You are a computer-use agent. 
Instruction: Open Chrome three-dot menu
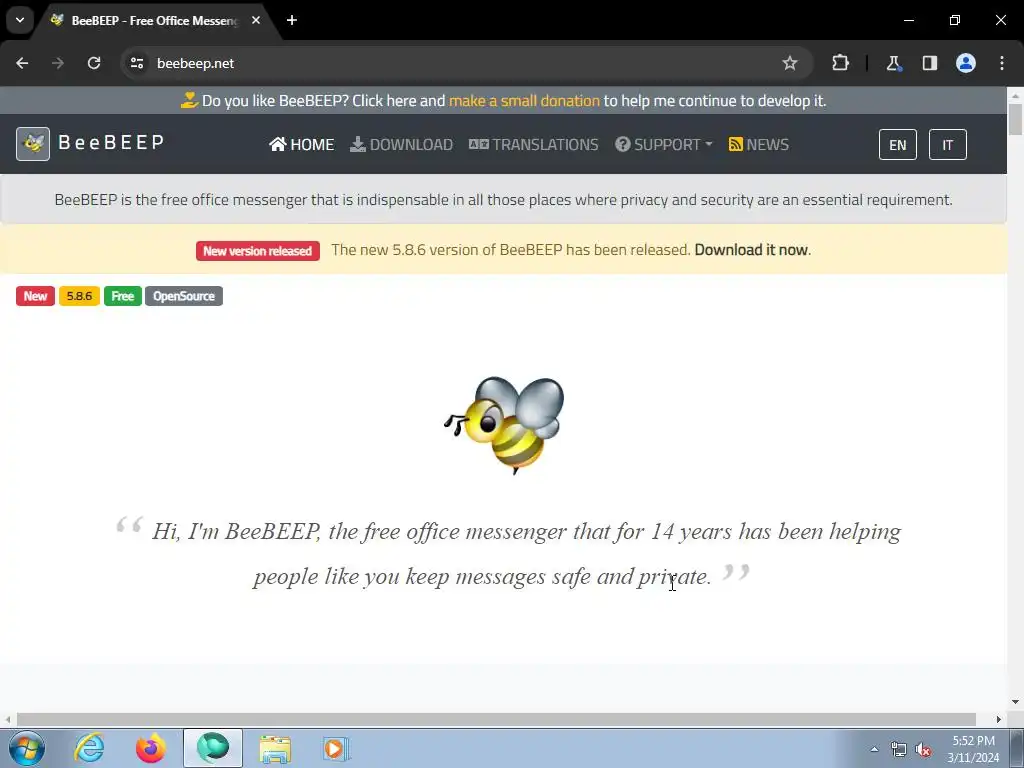[x=1002, y=63]
